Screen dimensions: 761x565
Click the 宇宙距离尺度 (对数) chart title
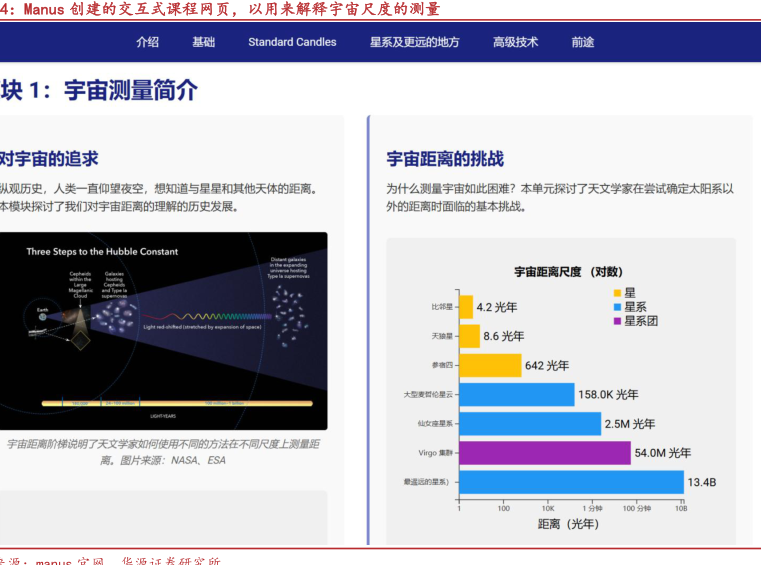coord(568,271)
